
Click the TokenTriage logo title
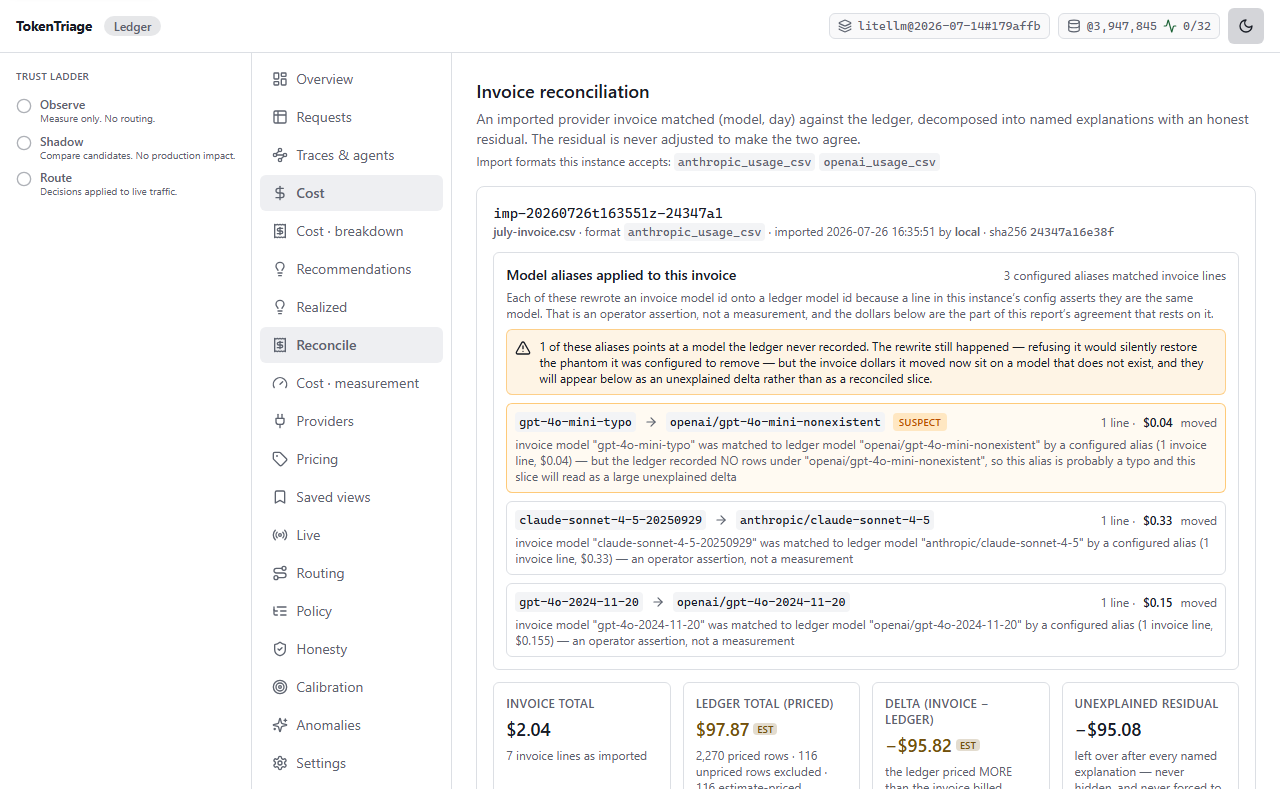pos(54,26)
